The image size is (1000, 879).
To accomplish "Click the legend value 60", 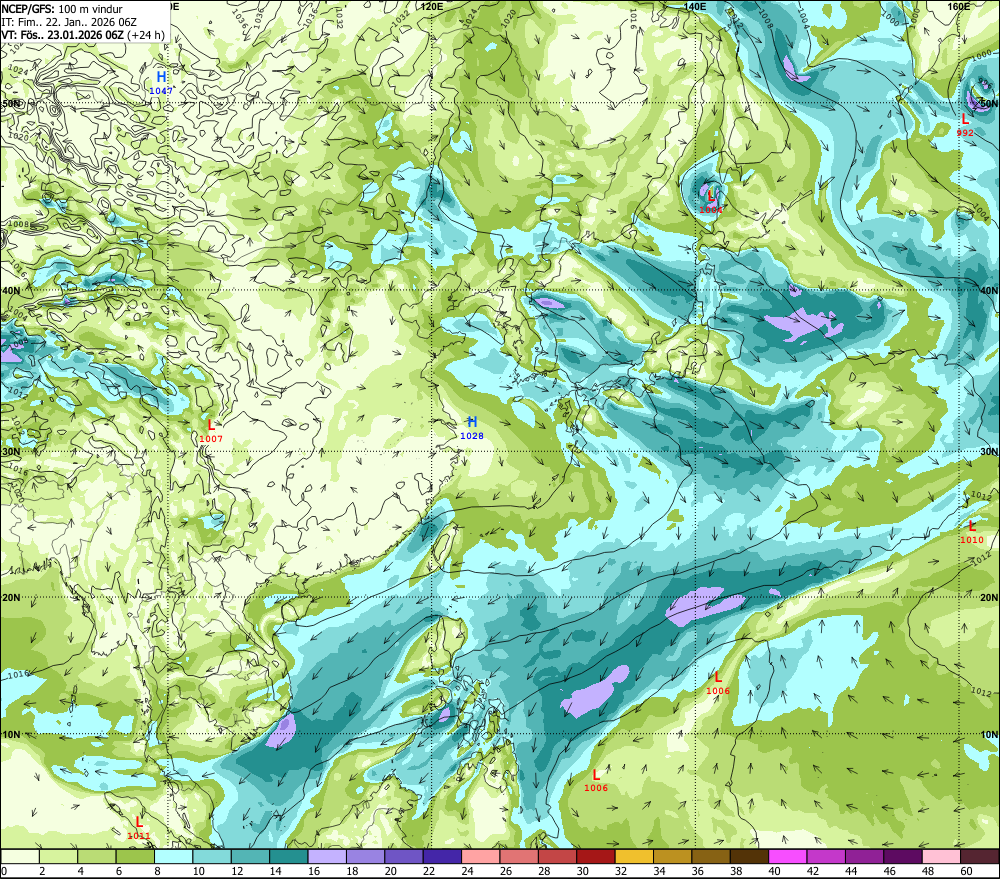I will tap(966, 871).
